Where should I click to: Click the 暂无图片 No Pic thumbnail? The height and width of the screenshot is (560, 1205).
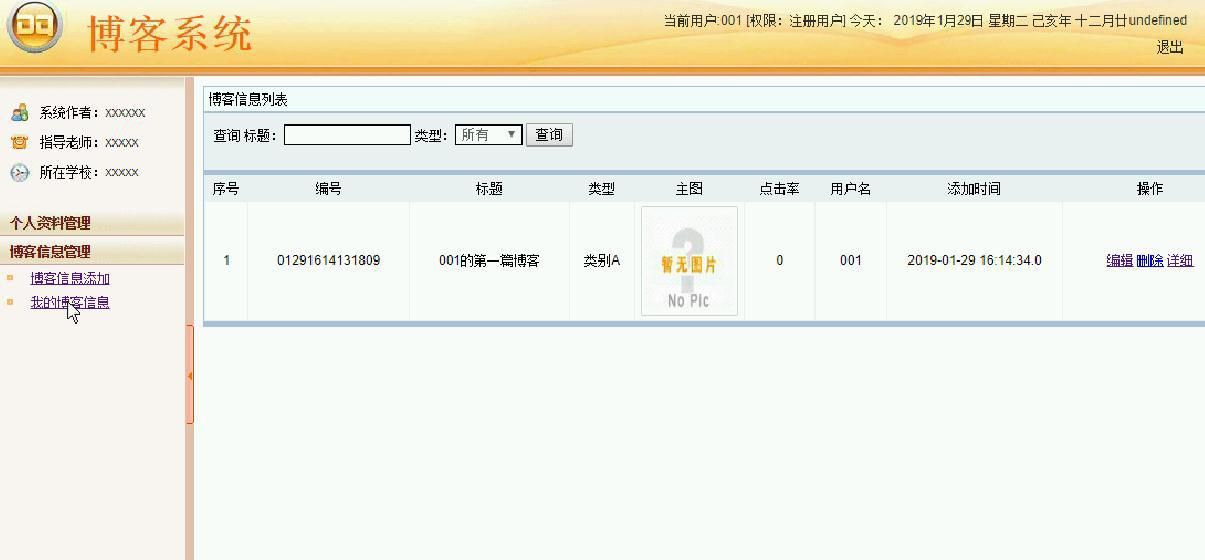(689, 261)
